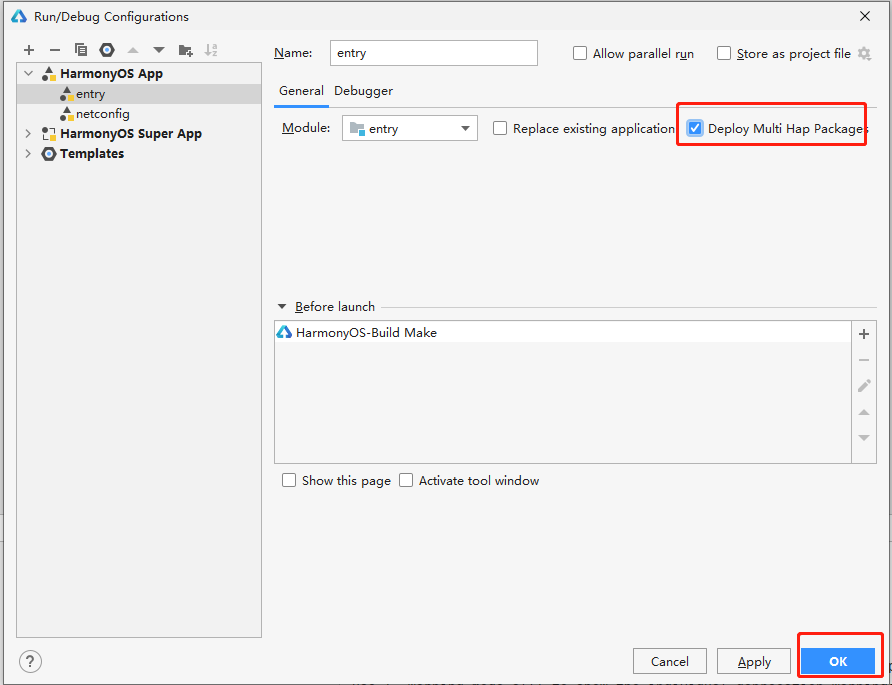Check Replace existing application
Viewport: 892px width, 685px height.
[500, 128]
